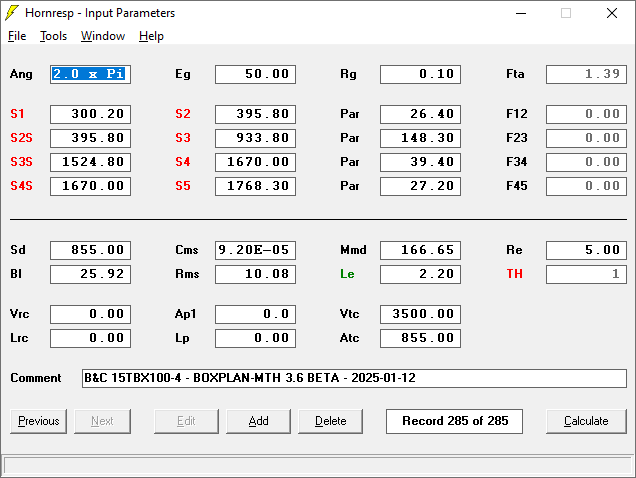Click the F23 field
This screenshot has height=478, width=636.
click(586, 138)
